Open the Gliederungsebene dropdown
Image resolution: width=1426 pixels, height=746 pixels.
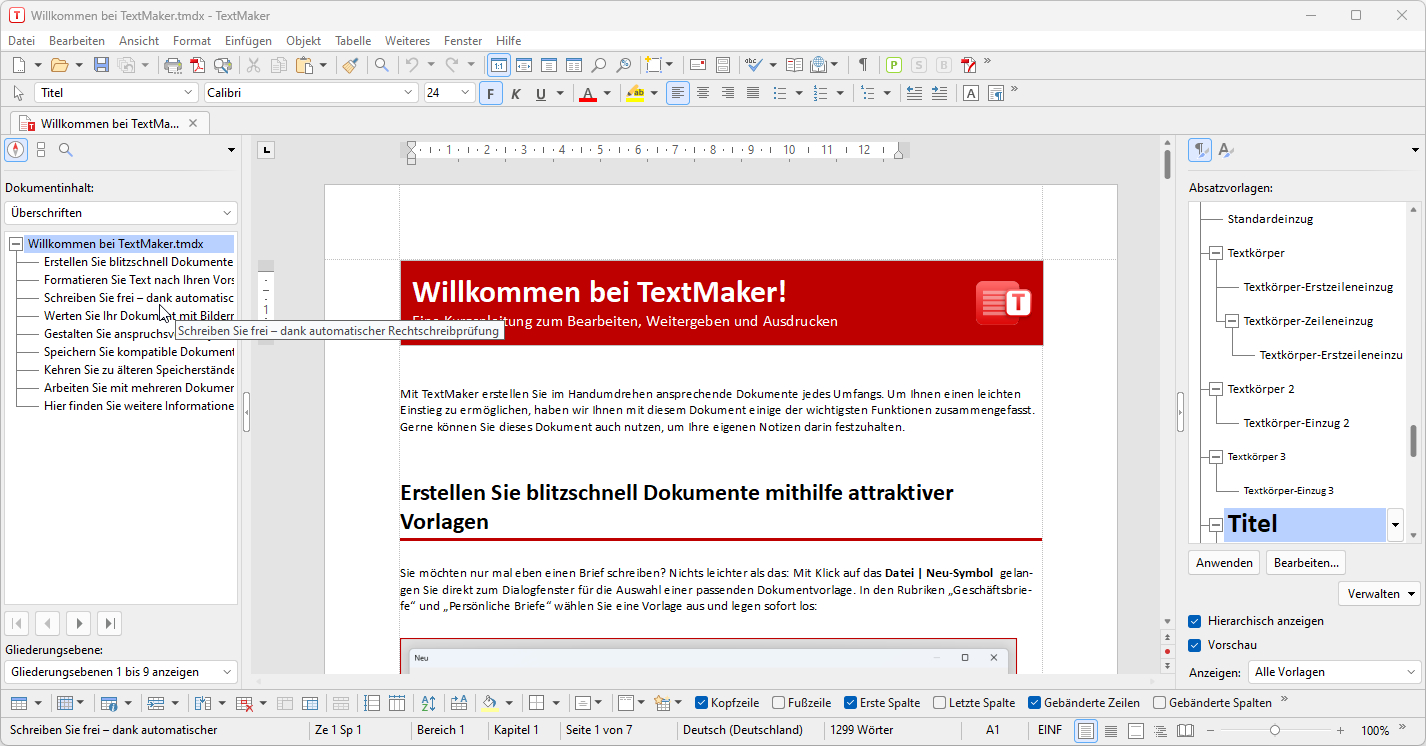click(120, 672)
